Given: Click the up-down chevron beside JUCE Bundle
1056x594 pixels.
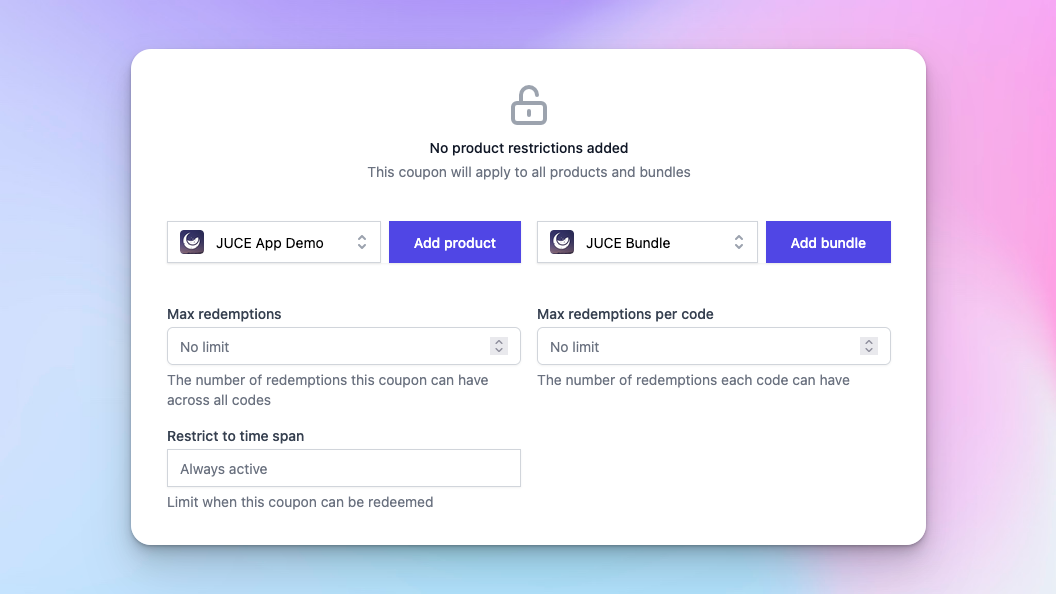Looking at the screenshot, I should tap(739, 242).
